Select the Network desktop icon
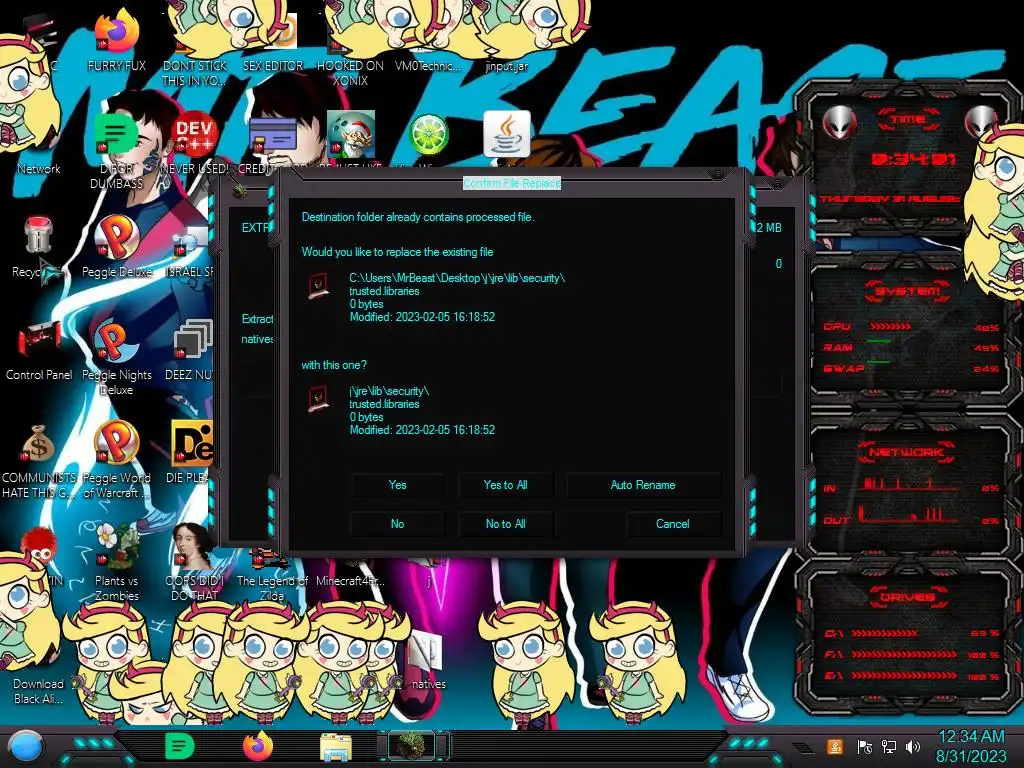Image resolution: width=1024 pixels, height=768 pixels. [39, 168]
